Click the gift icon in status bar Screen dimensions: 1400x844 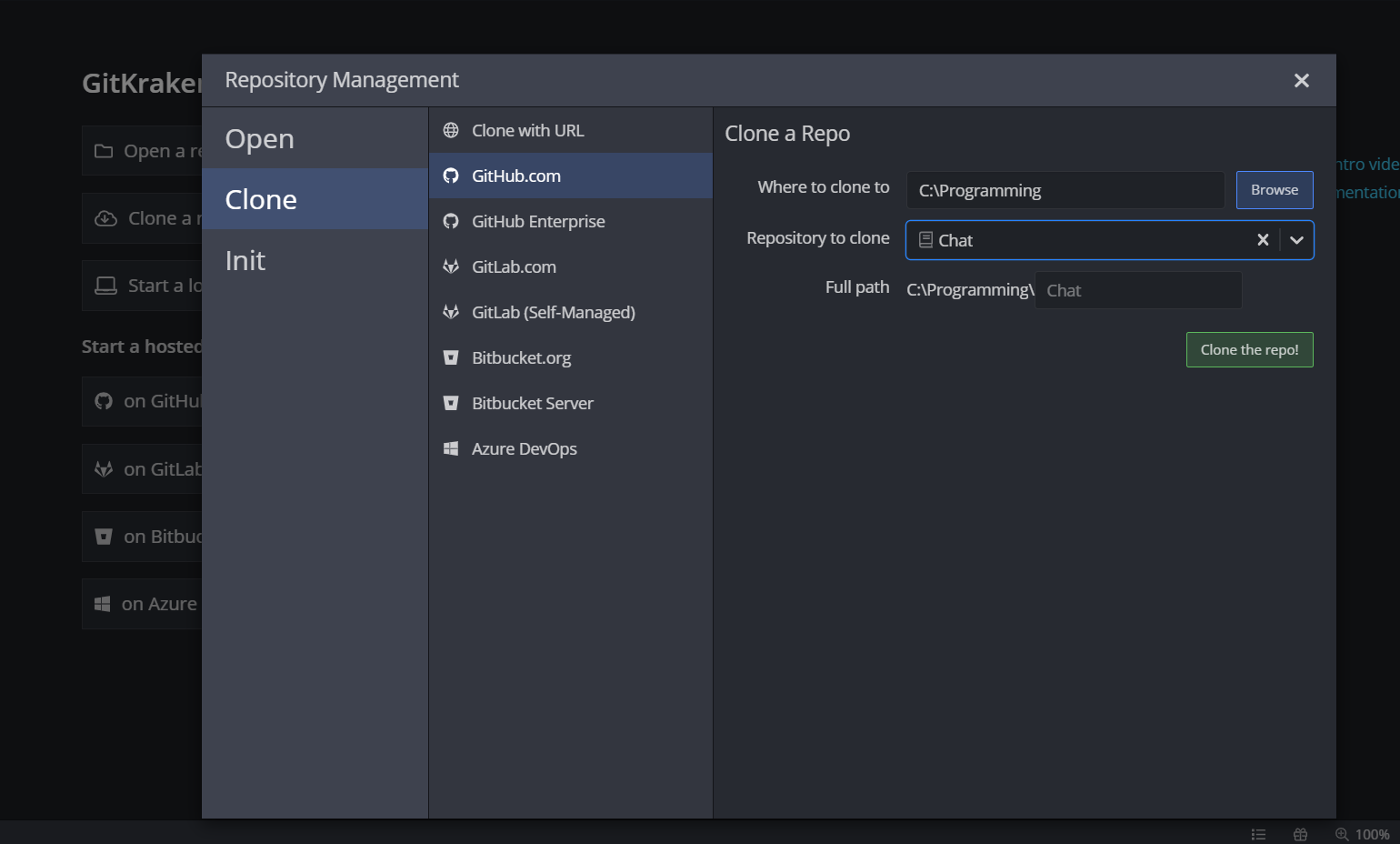(x=1300, y=833)
